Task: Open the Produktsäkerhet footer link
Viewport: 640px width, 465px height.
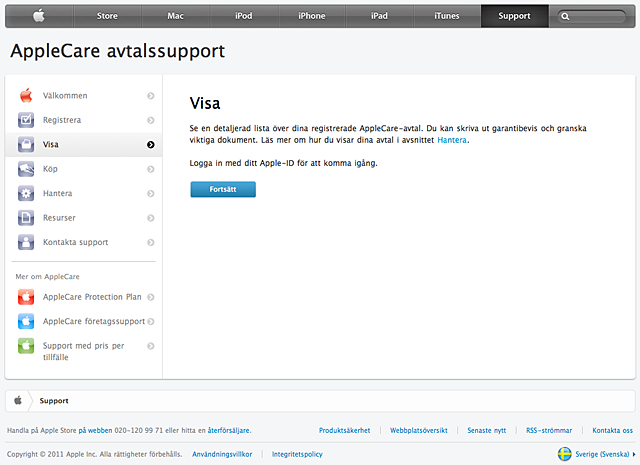Action: coord(344,430)
